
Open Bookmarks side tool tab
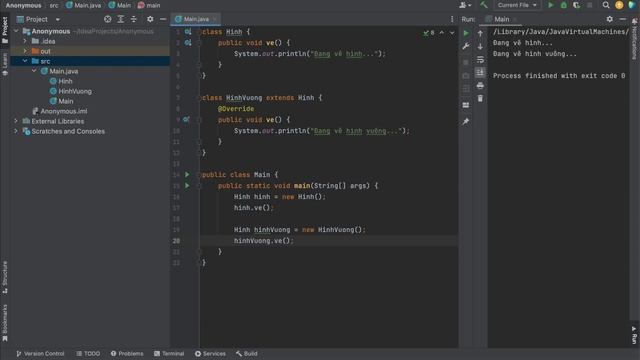[5, 322]
